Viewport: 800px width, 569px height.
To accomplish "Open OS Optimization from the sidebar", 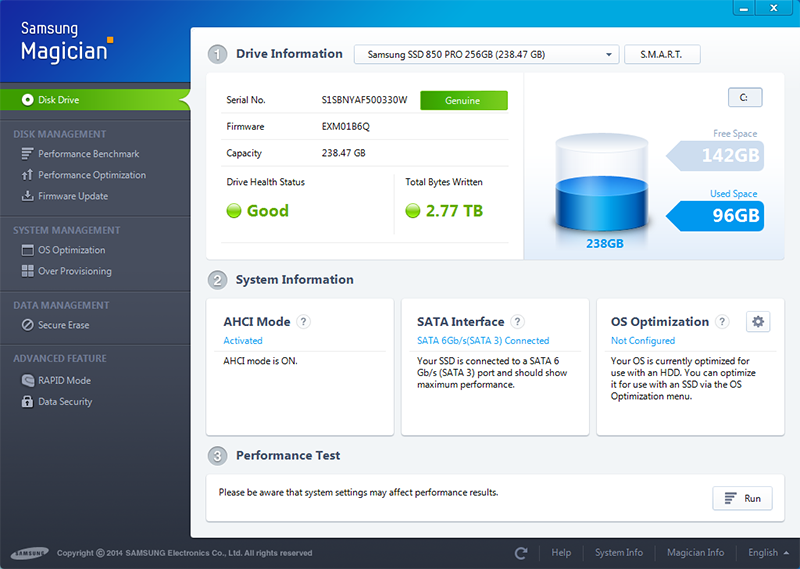I will (71, 250).
